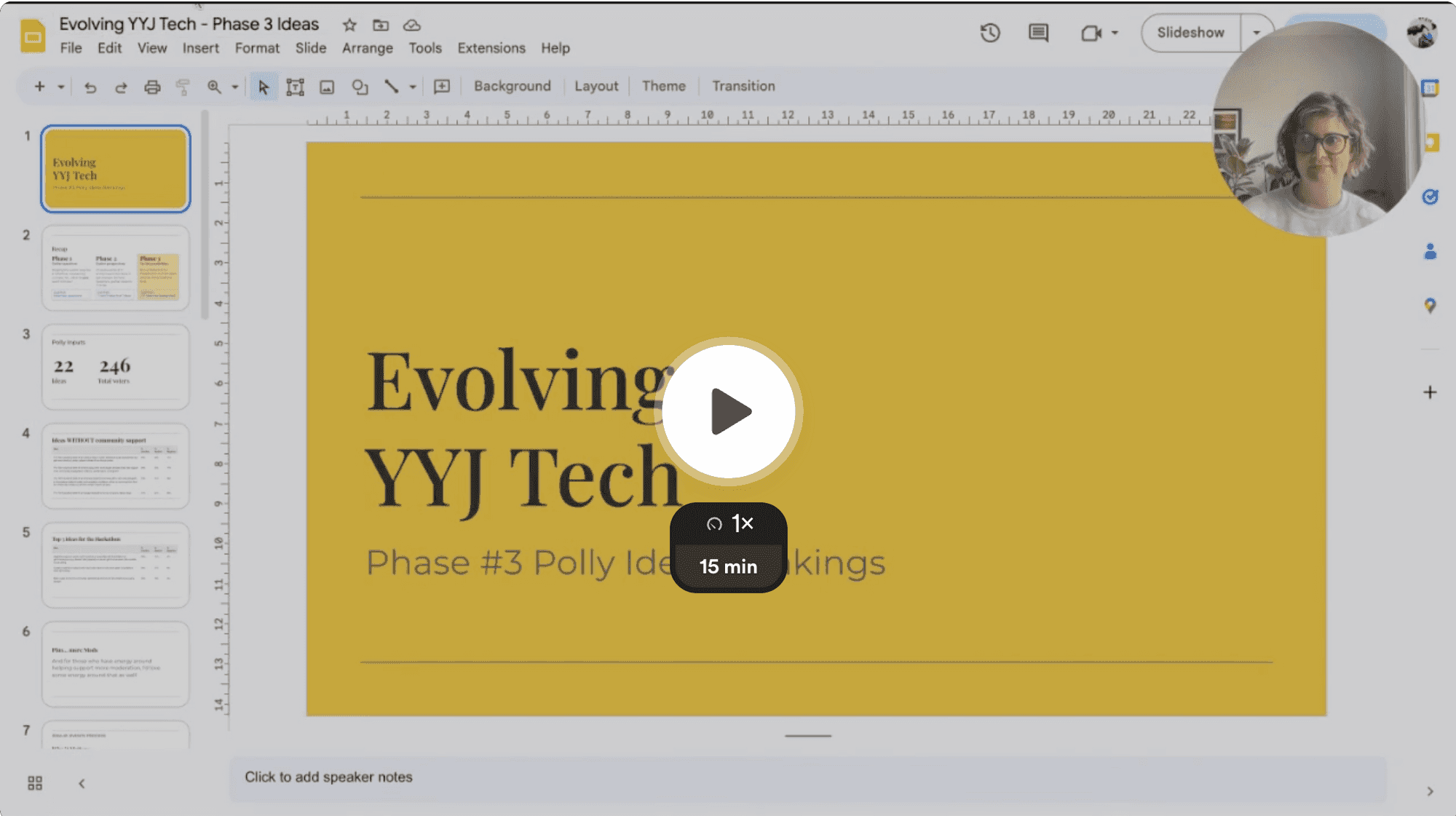Open the comment history panel

(x=1037, y=33)
